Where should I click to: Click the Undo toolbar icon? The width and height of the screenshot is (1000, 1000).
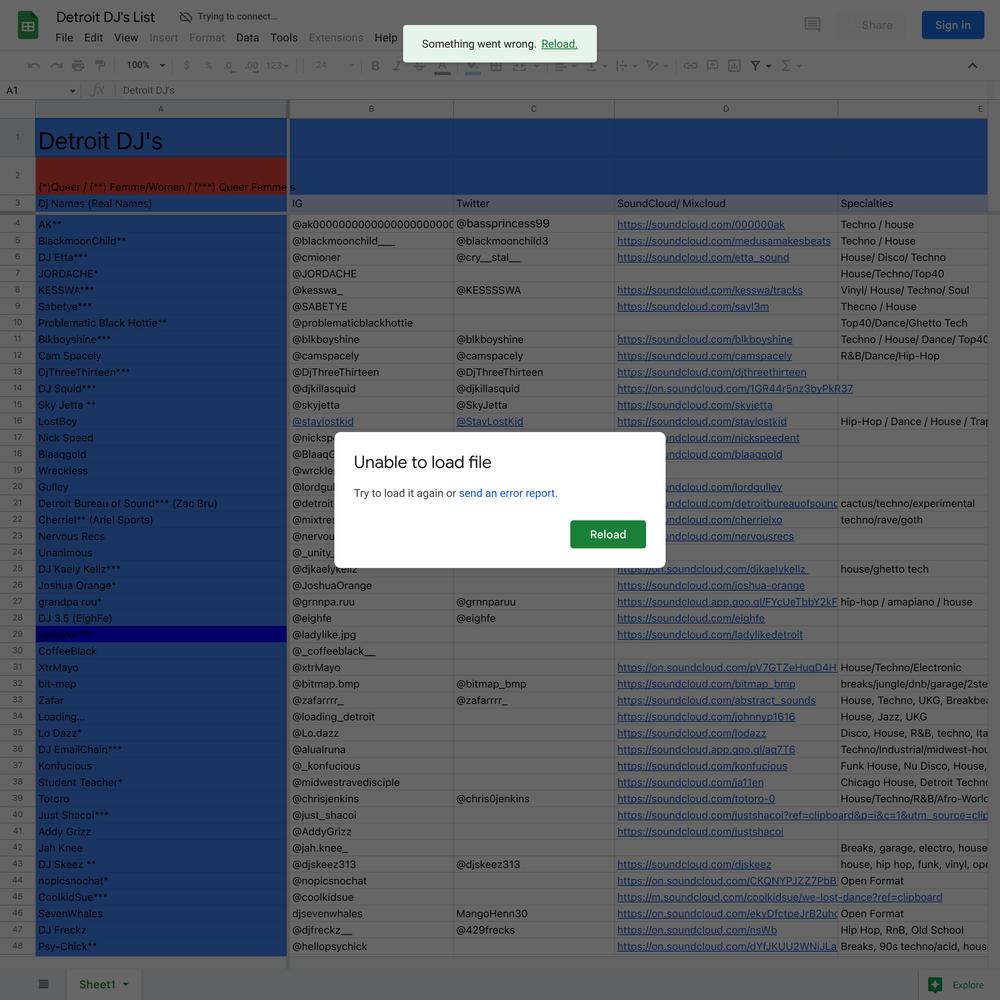pyautogui.click(x=34, y=66)
